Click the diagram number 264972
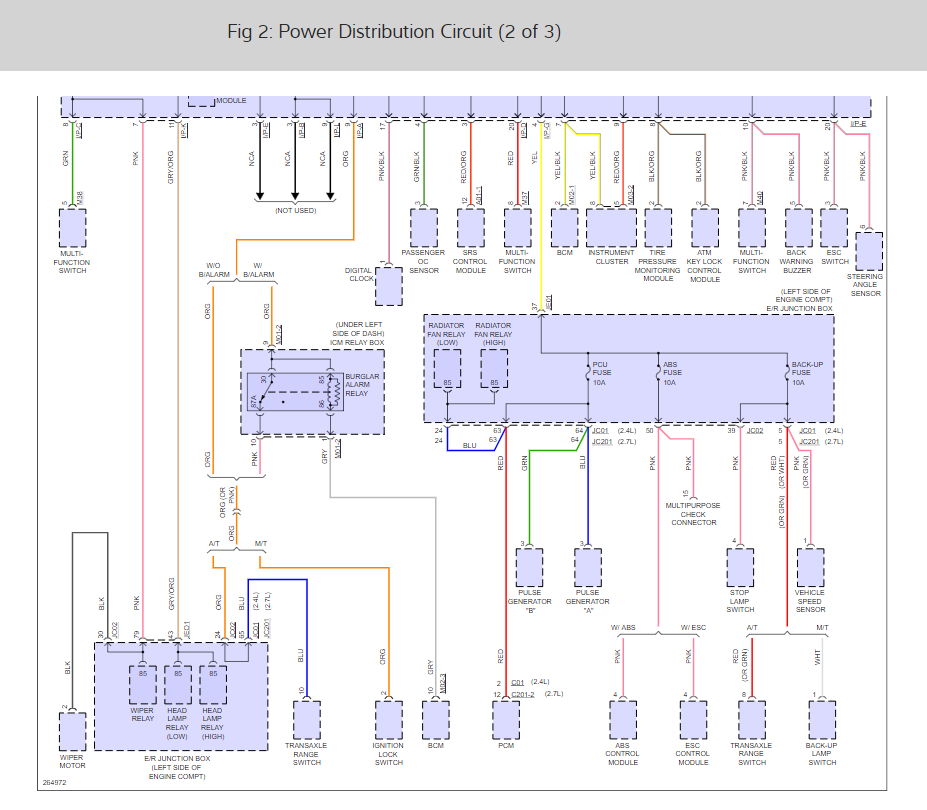 [x=54, y=782]
